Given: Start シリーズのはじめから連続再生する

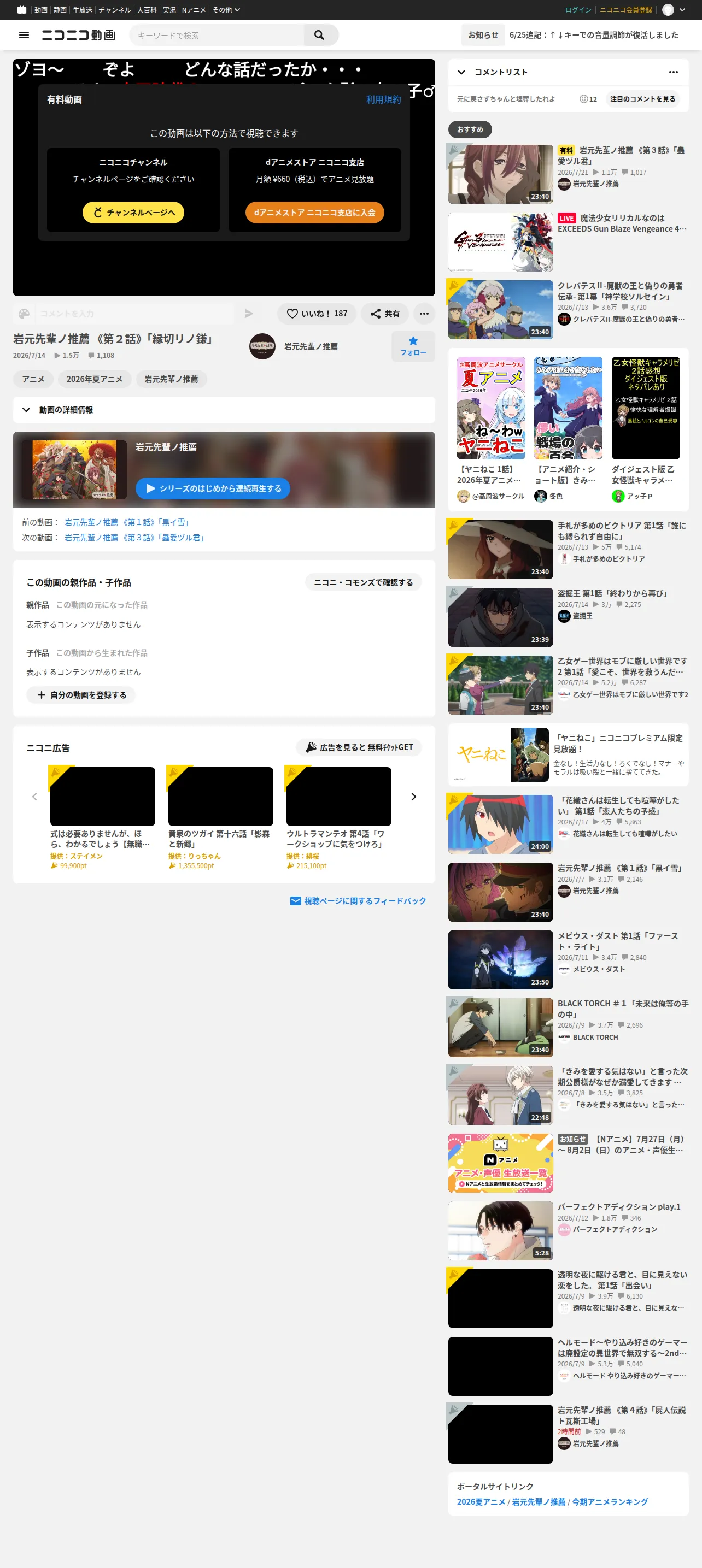Looking at the screenshot, I should coord(213,488).
